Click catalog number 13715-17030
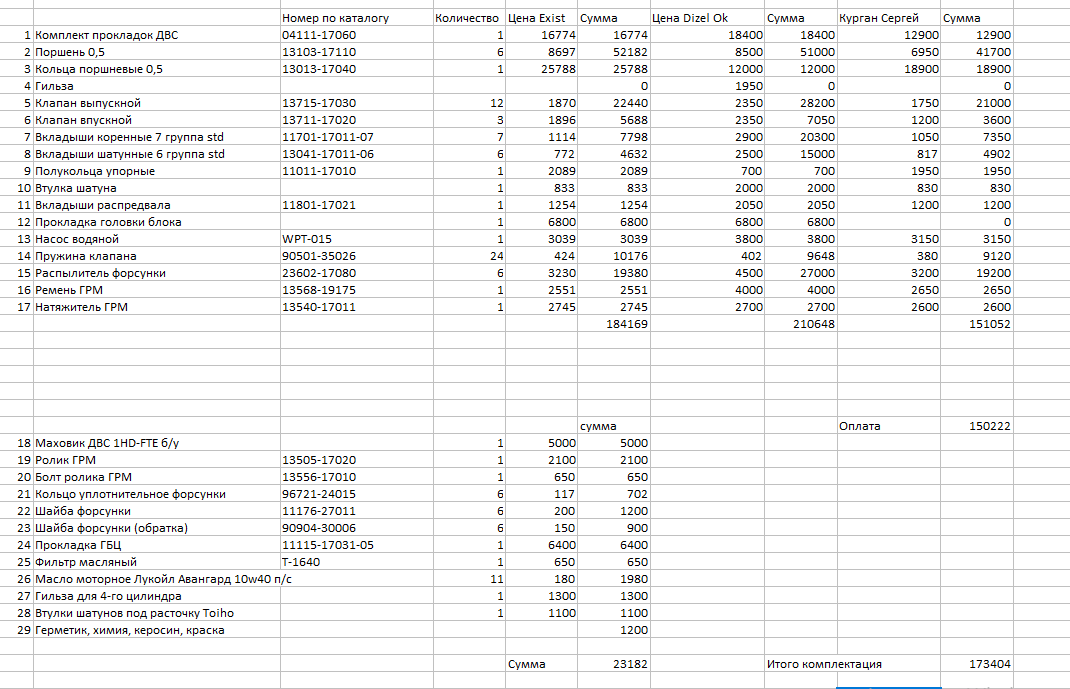Image resolution: width=1070 pixels, height=689 pixels. [x=357, y=103]
